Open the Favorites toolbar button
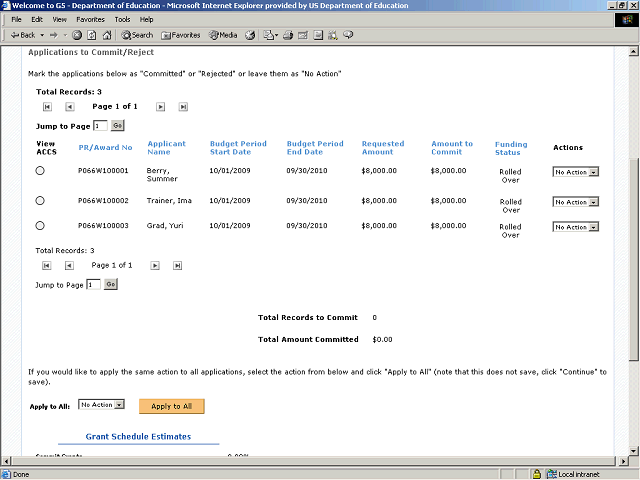Image resolution: width=640 pixels, height=480 pixels. (181, 35)
